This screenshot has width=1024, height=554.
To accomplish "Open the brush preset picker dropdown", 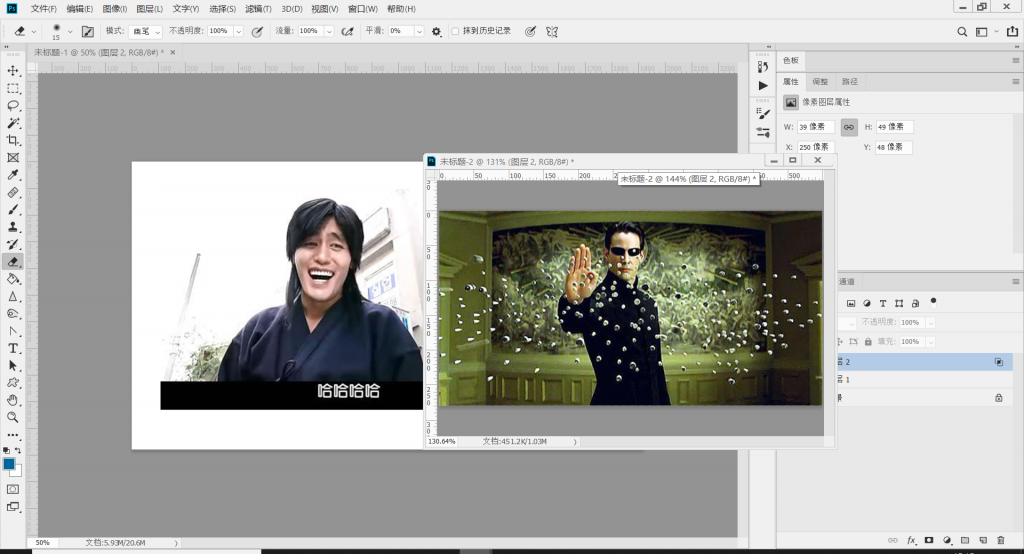I will tap(70, 31).
